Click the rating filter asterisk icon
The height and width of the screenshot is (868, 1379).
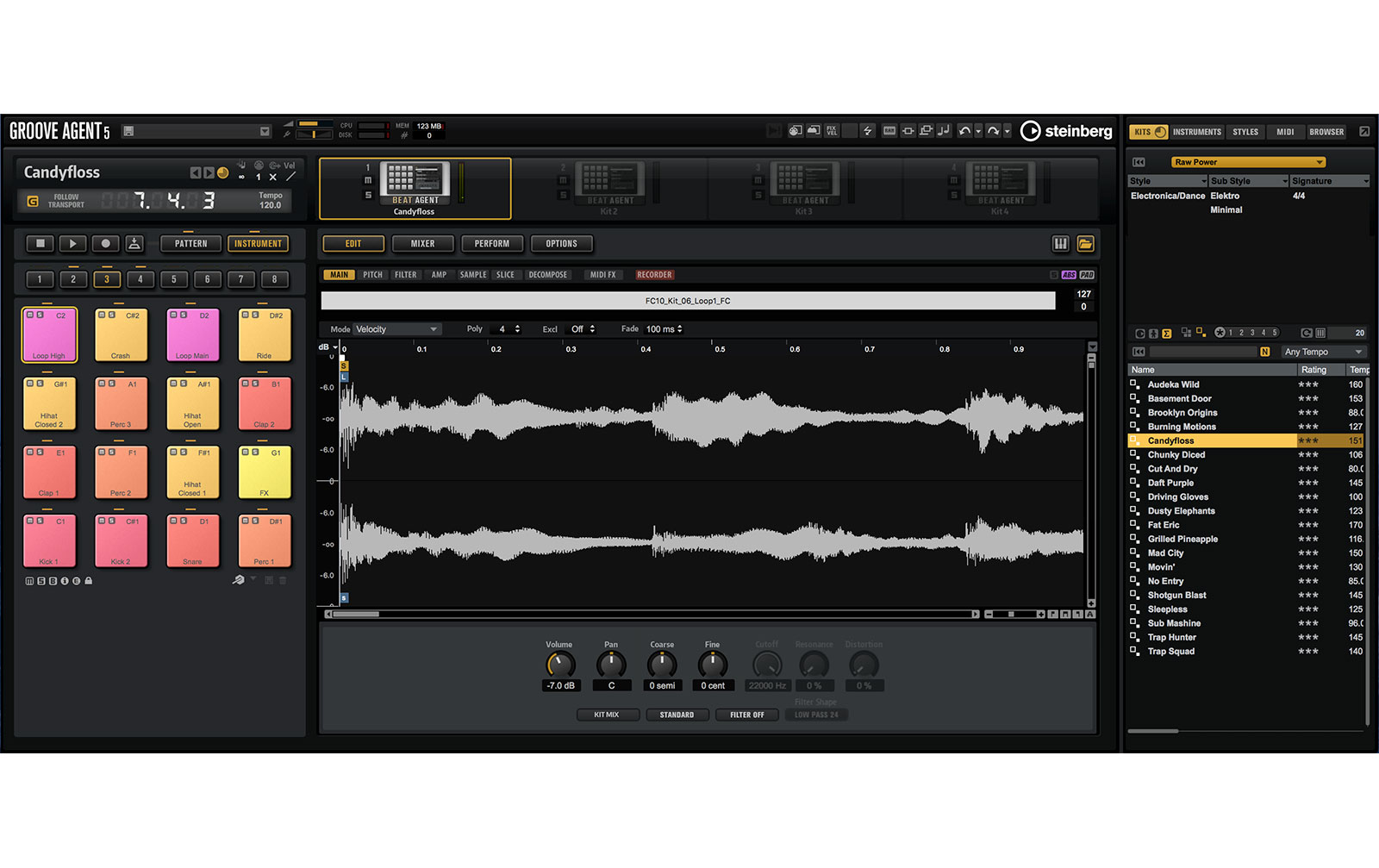(1220, 333)
